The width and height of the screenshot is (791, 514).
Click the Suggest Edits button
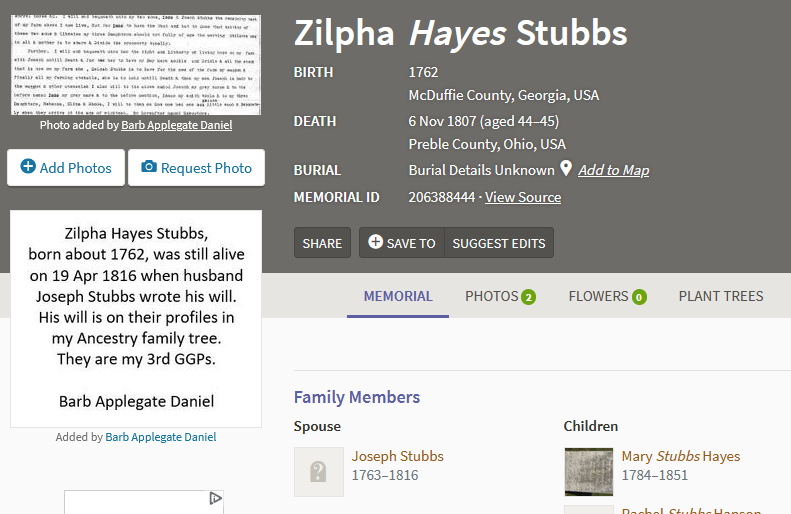point(499,243)
